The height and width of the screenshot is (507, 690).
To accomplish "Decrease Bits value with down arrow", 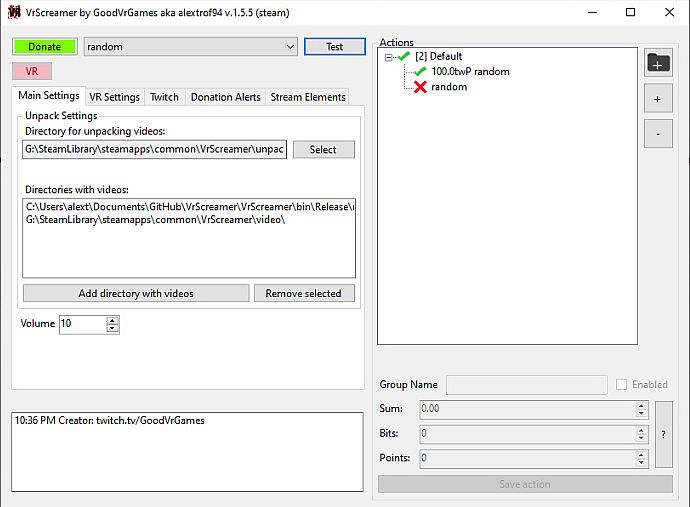I will [x=641, y=438].
